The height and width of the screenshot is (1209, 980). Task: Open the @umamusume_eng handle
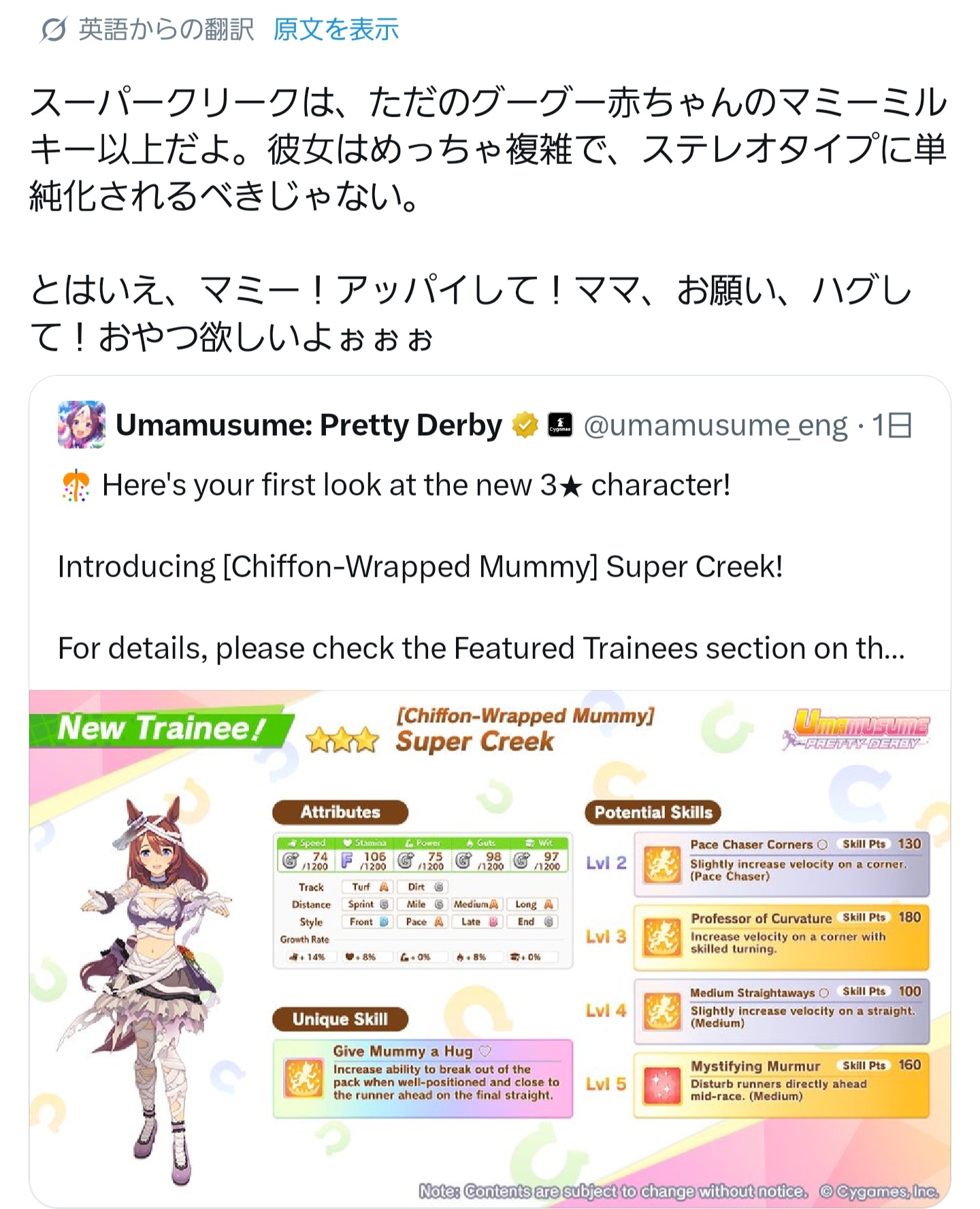[x=715, y=425]
